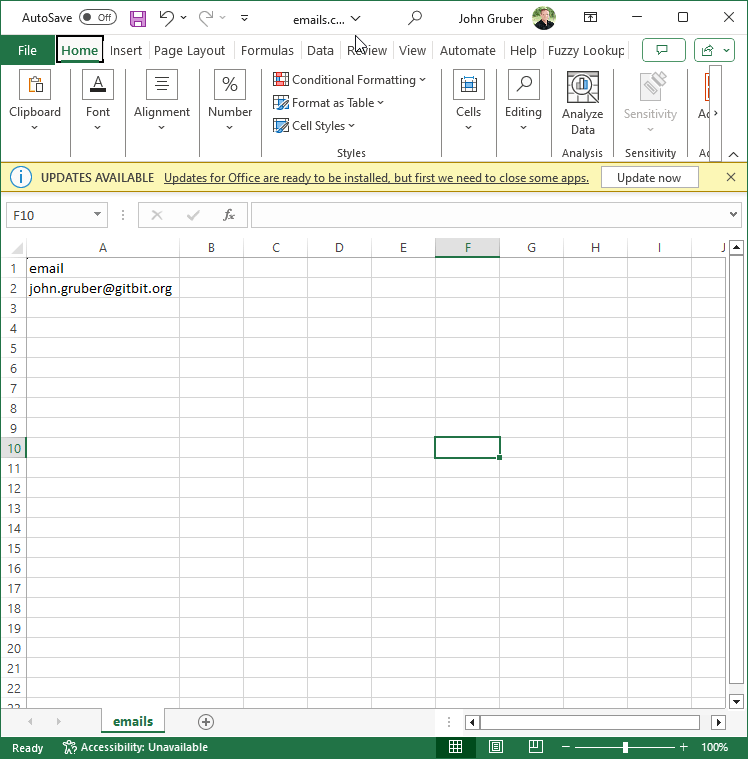Image resolution: width=748 pixels, height=759 pixels.
Task: Click Analyze Data
Action: 582,104
